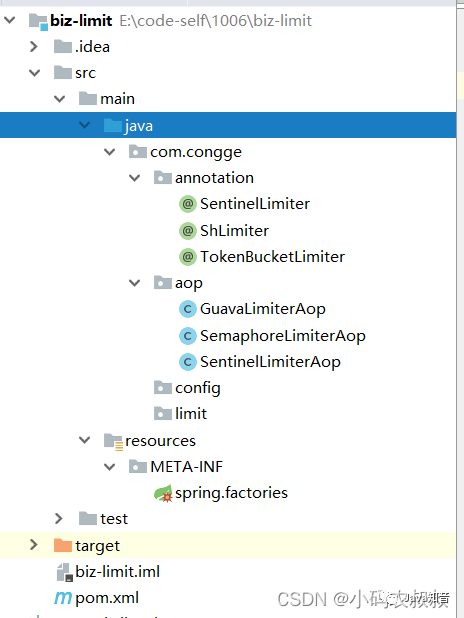Select the config package
Screen dimensions: 464x618
tap(187, 388)
